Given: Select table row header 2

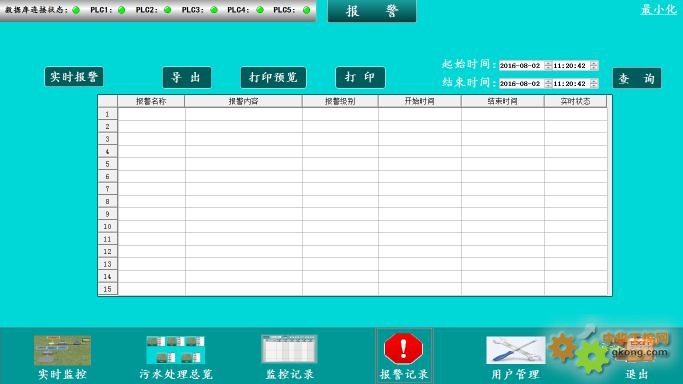Looking at the screenshot, I should [x=108, y=127].
